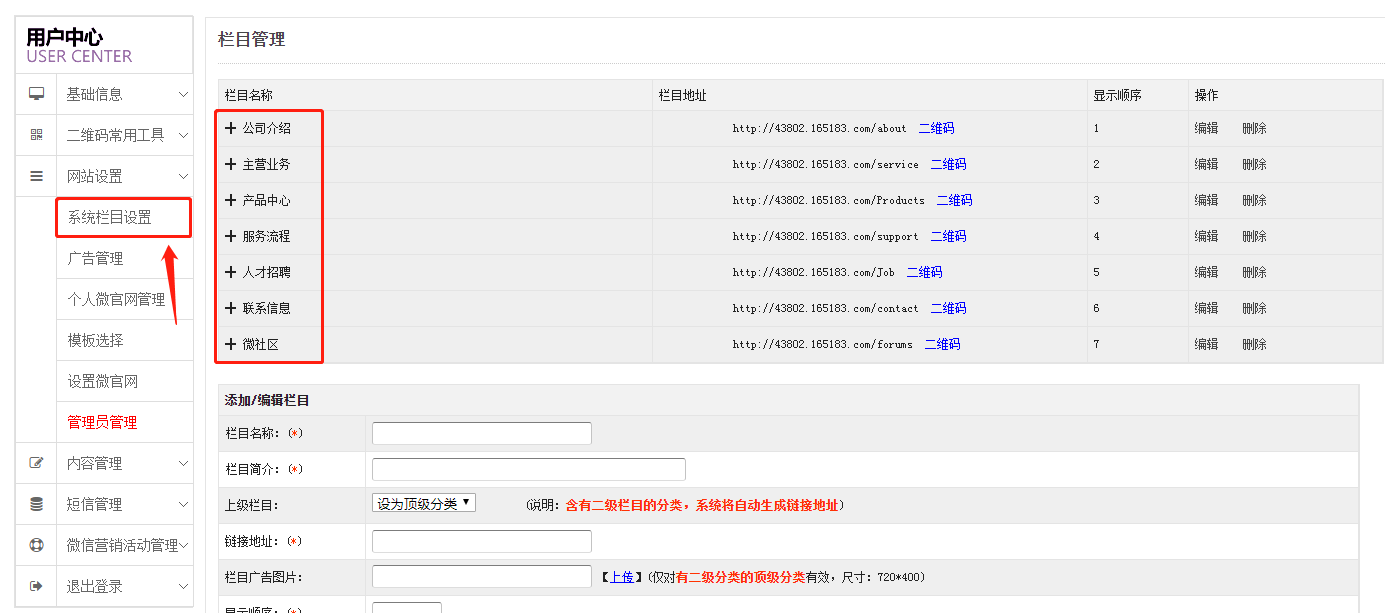1385x613 pixels.
Task: Open 管理员管理 in the sidebar
Action: 102,422
